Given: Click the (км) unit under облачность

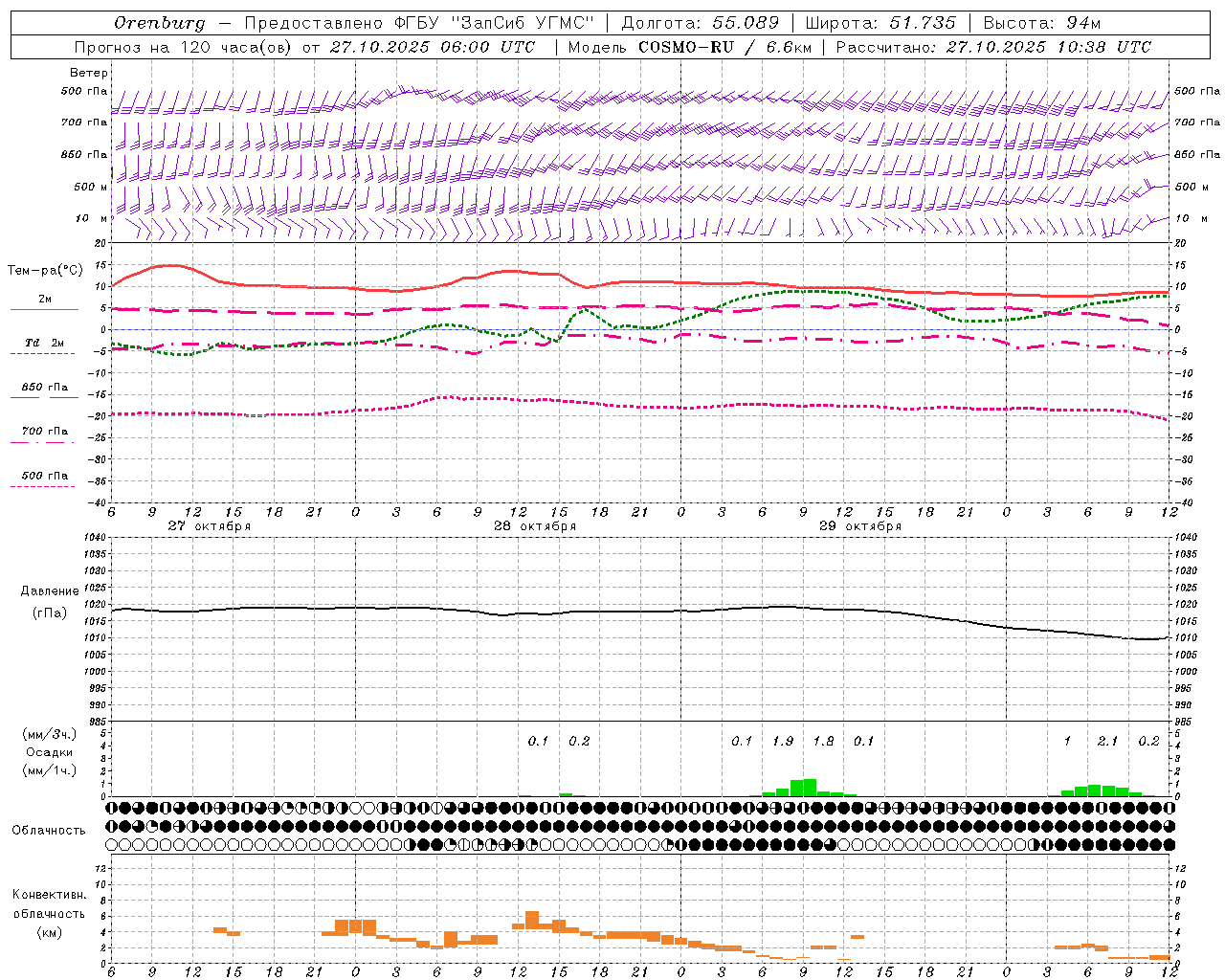Looking at the screenshot, I should coord(50,932).
